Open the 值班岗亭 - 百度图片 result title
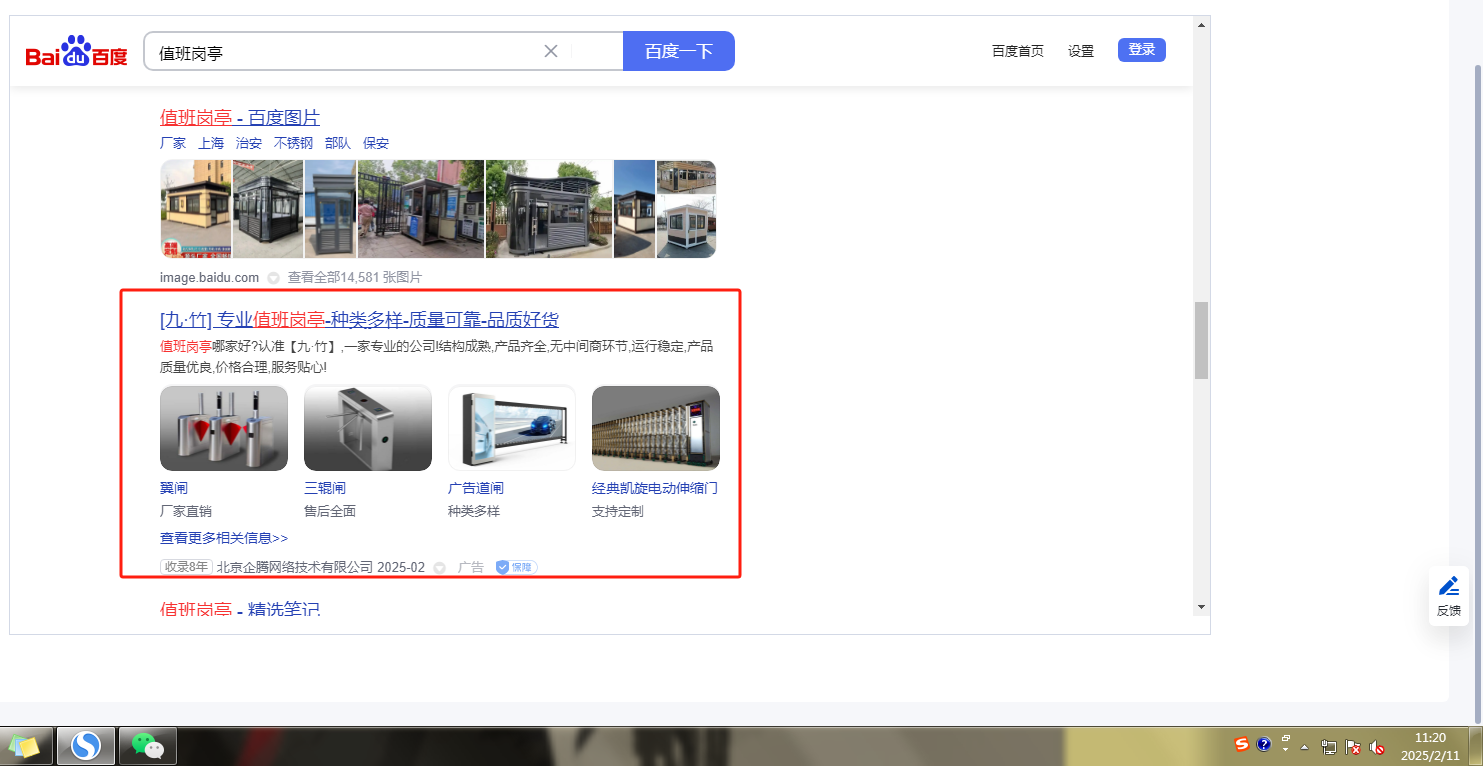This screenshot has height=766, width=1483. tap(240, 118)
